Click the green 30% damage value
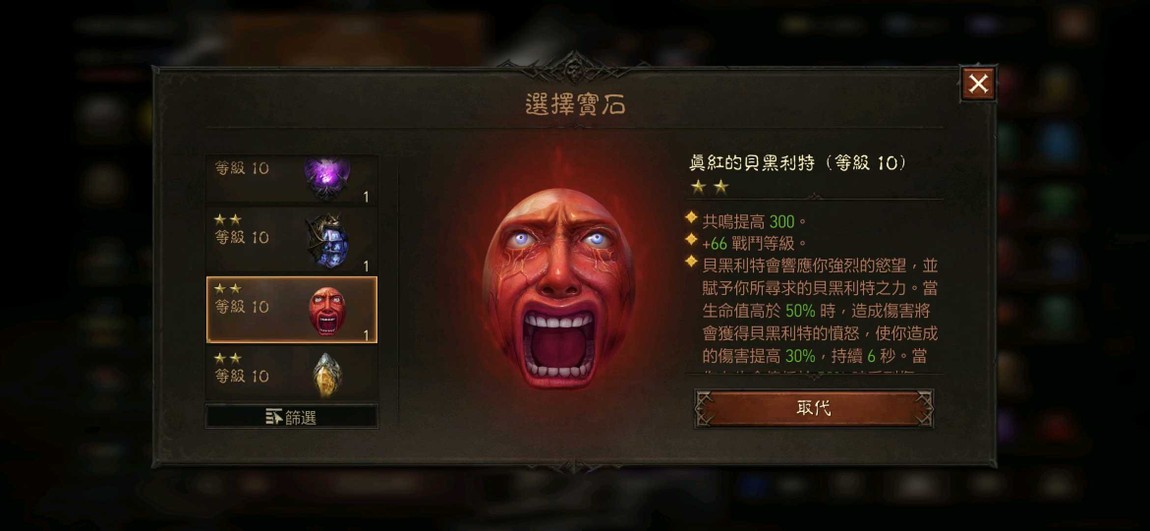1150x531 pixels. (x=800, y=356)
